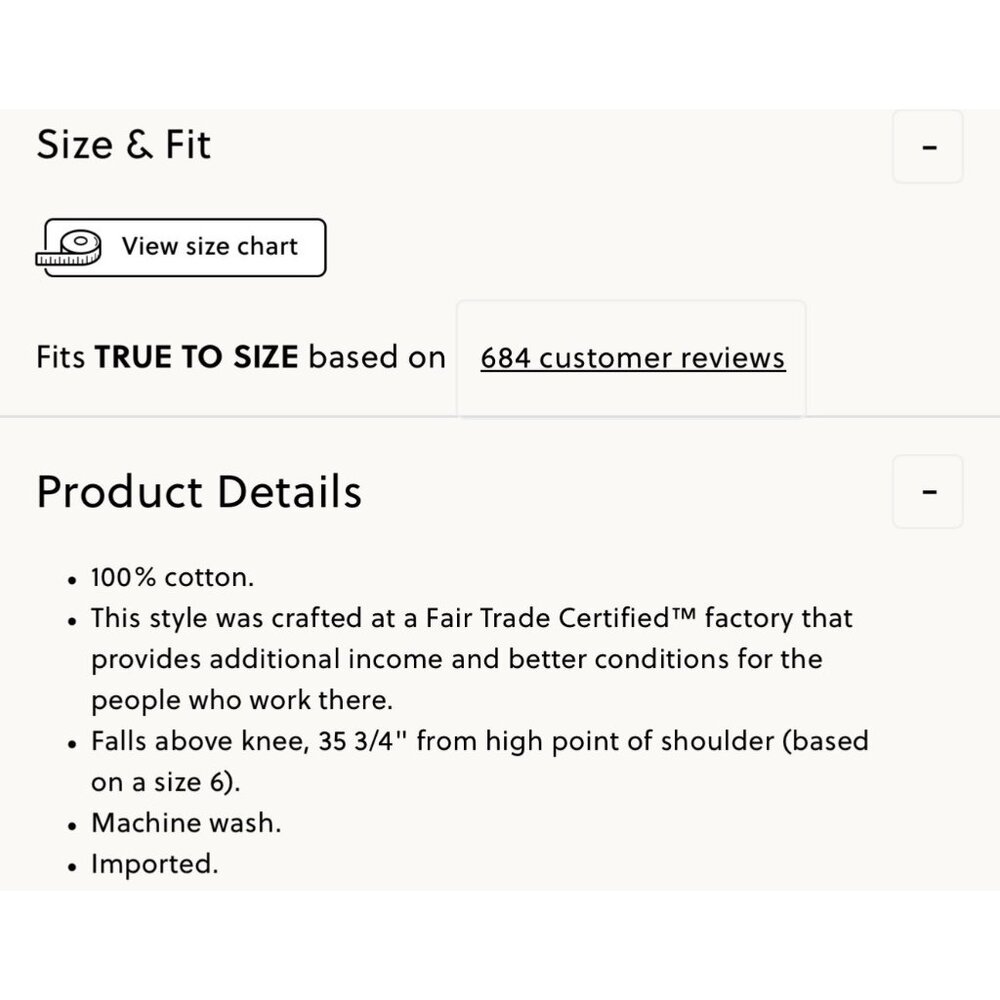Click the word Fits before TRUE TO SIZE
1000x1000 pixels.
[61, 358]
